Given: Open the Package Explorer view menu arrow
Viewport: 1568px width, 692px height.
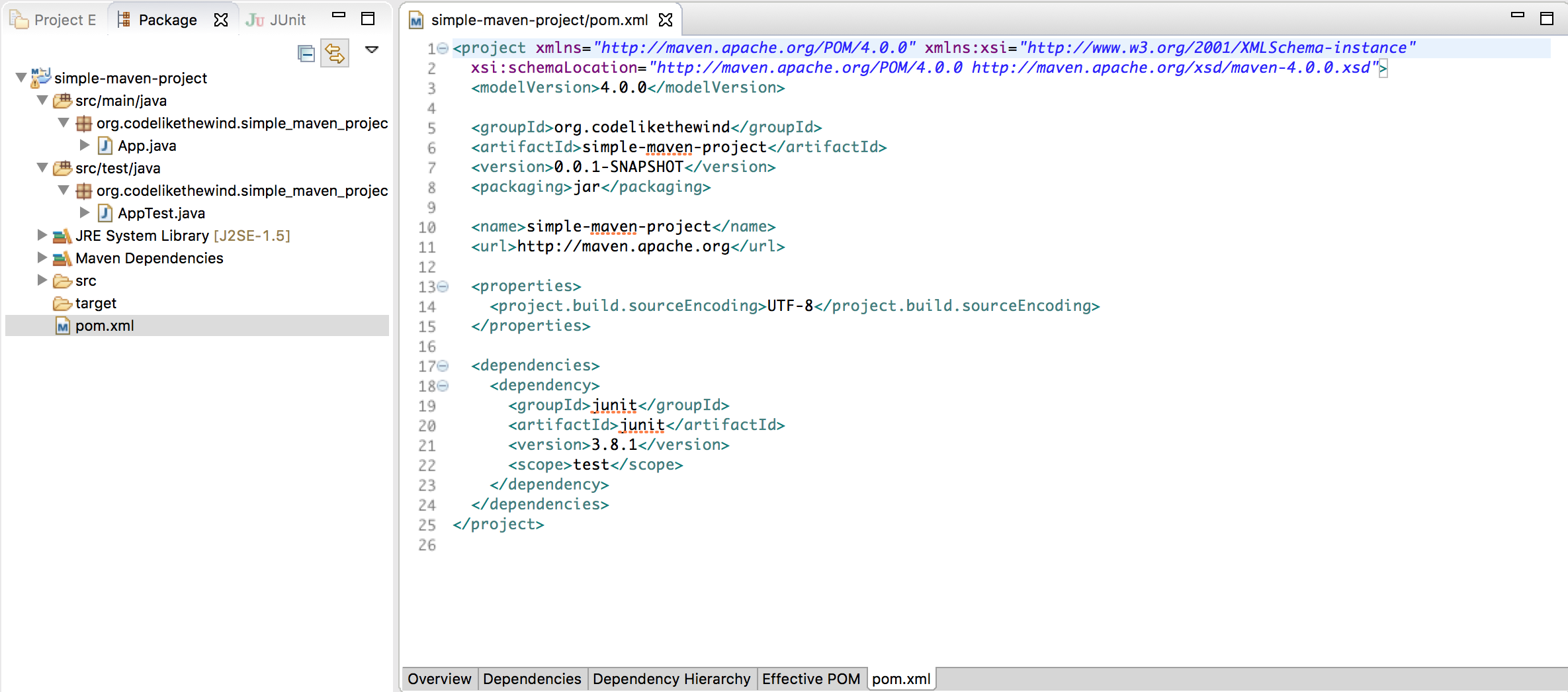Looking at the screenshot, I should pos(372,50).
